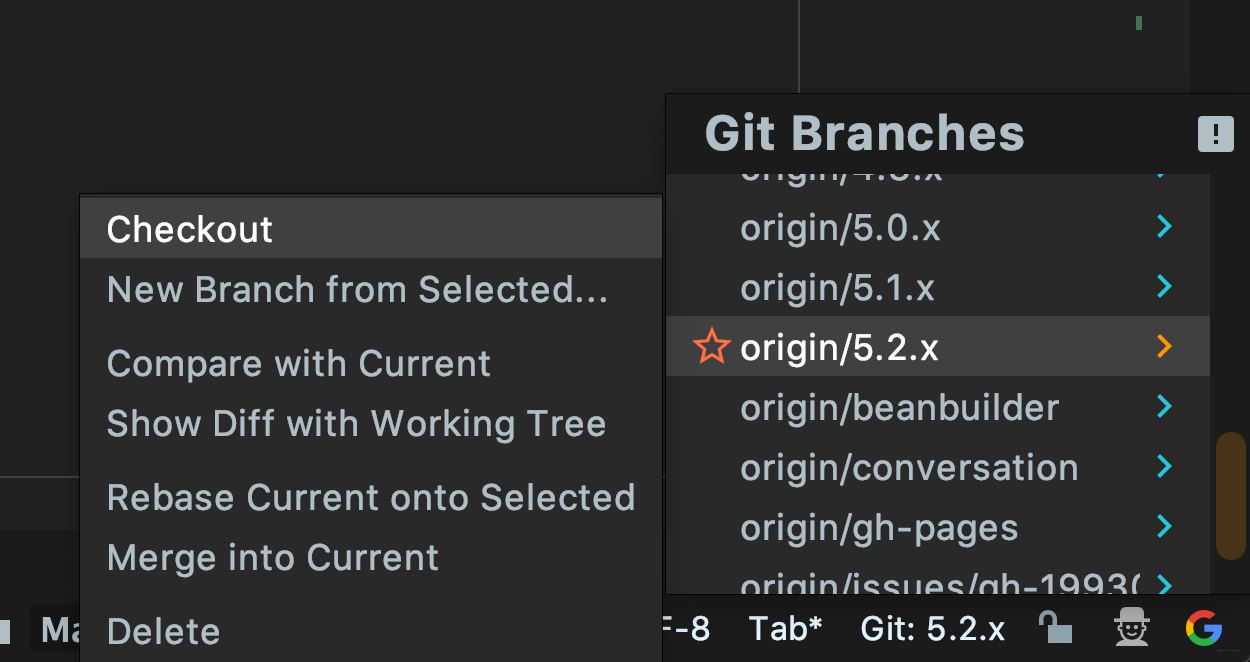Select Delete in the branch menu

163,632
